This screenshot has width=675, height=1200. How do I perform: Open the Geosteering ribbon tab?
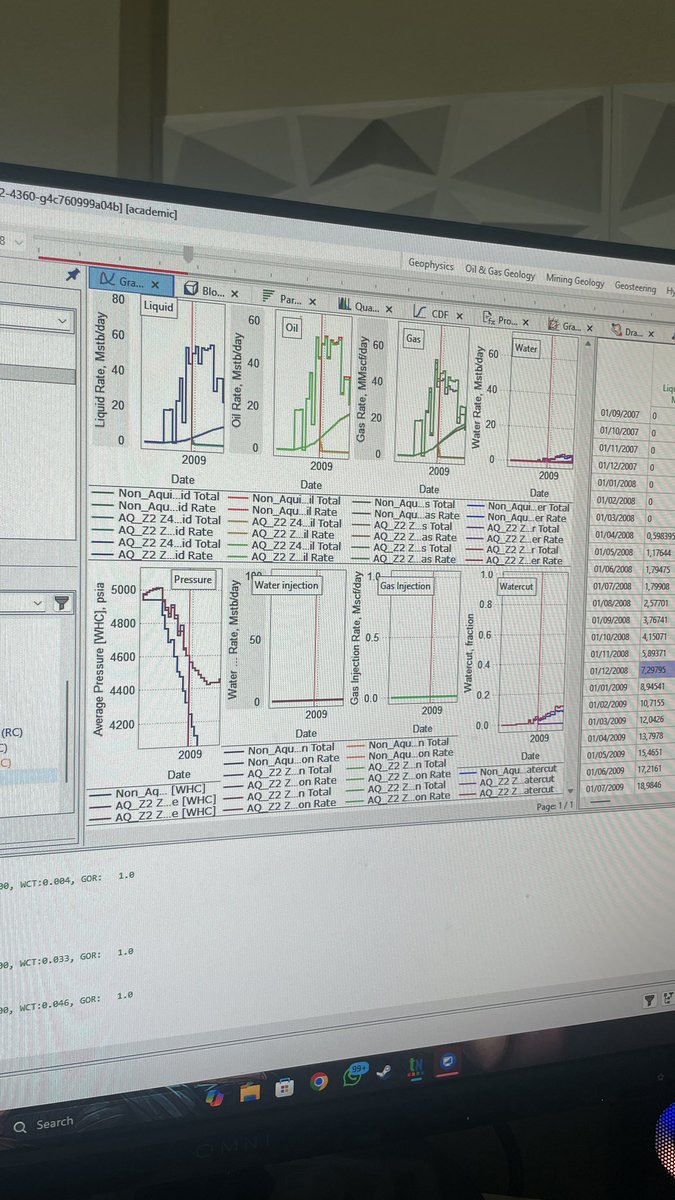pos(636,286)
